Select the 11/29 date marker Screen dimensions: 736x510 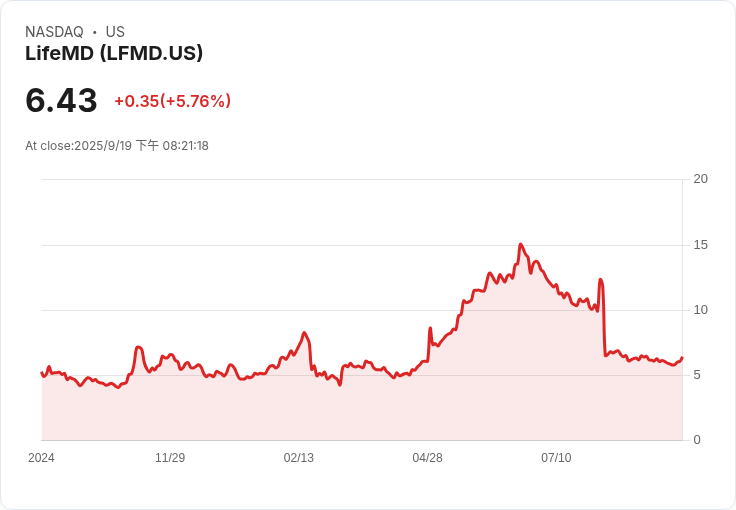[170, 458]
